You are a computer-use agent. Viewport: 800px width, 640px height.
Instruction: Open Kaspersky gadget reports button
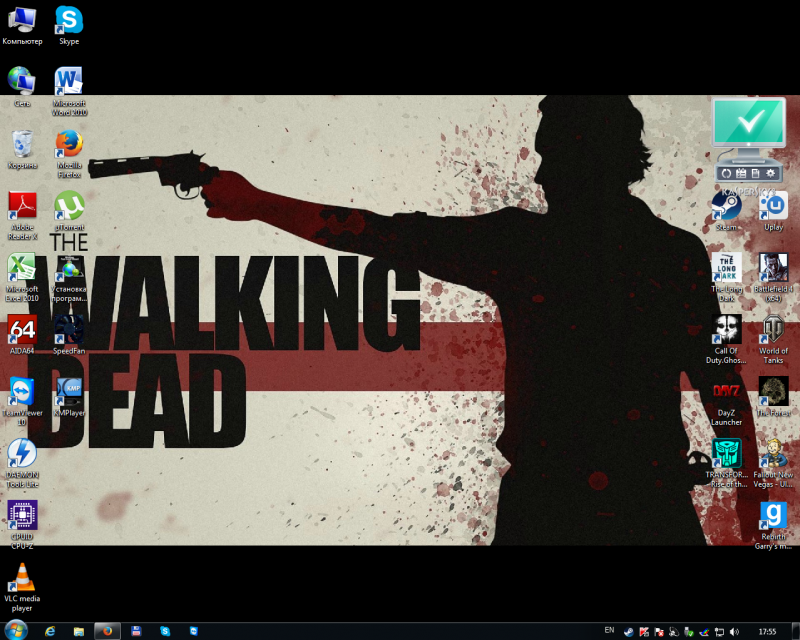[x=741, y=174]
